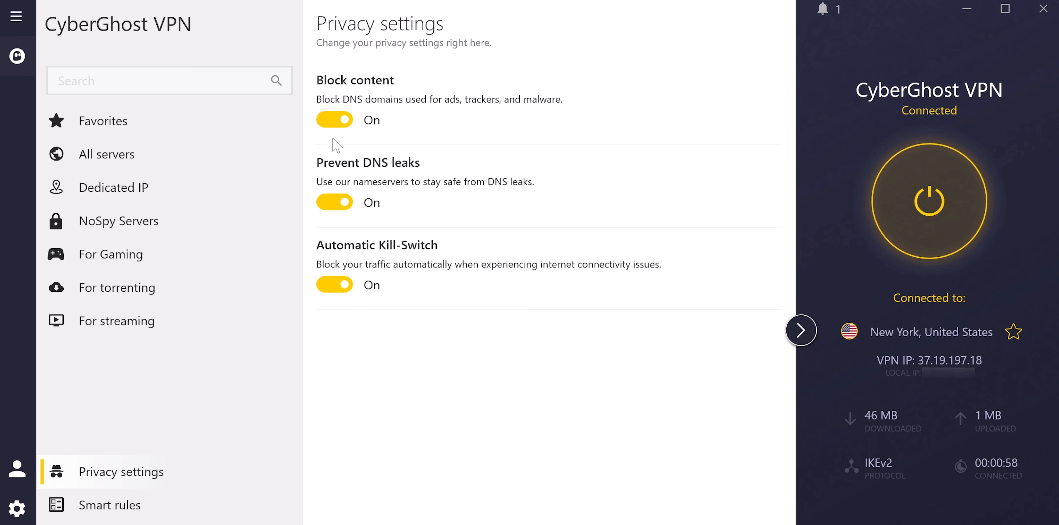Click the server Search input field

[160, 81]
